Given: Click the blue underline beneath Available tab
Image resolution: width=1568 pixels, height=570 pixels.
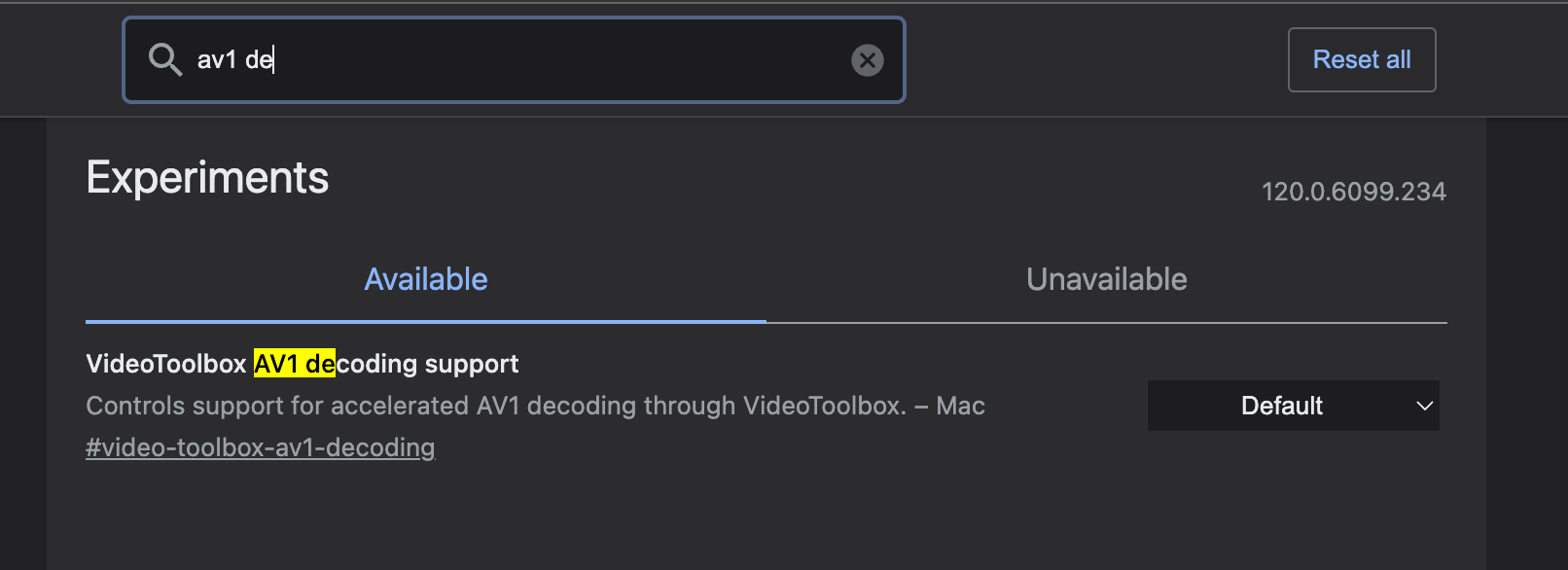Looking at the screenshot, I should pyautogui.click(x=426, y=321).
